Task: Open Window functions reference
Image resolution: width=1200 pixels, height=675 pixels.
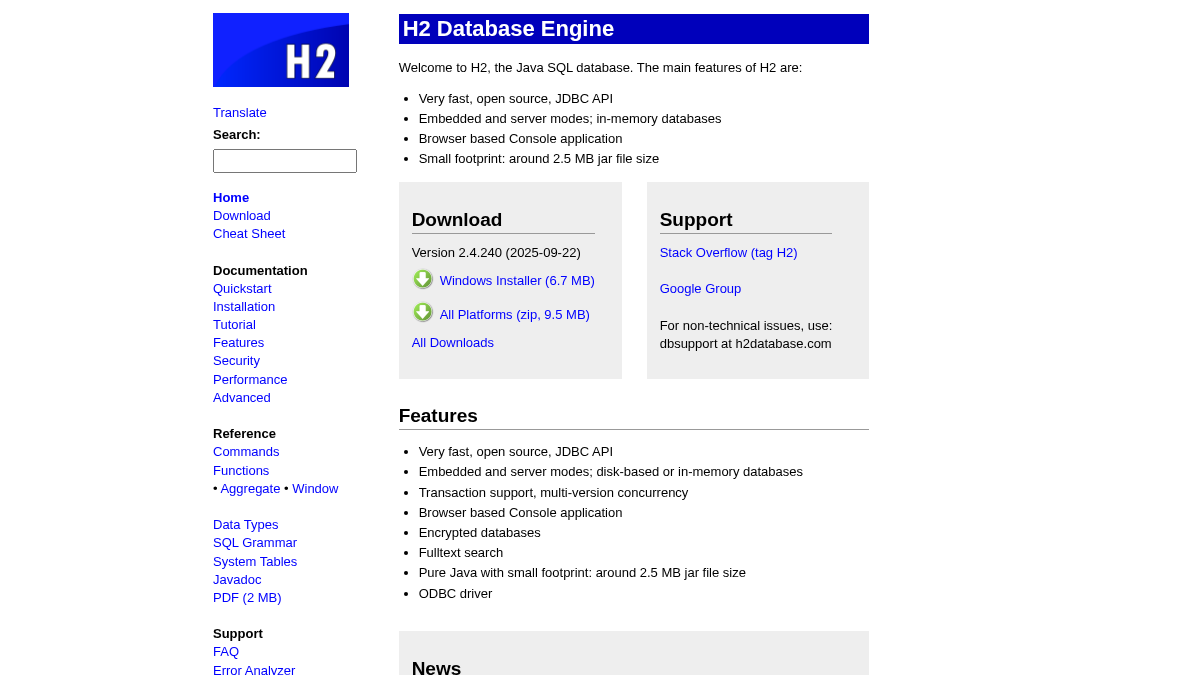Action: coord(315,489)
